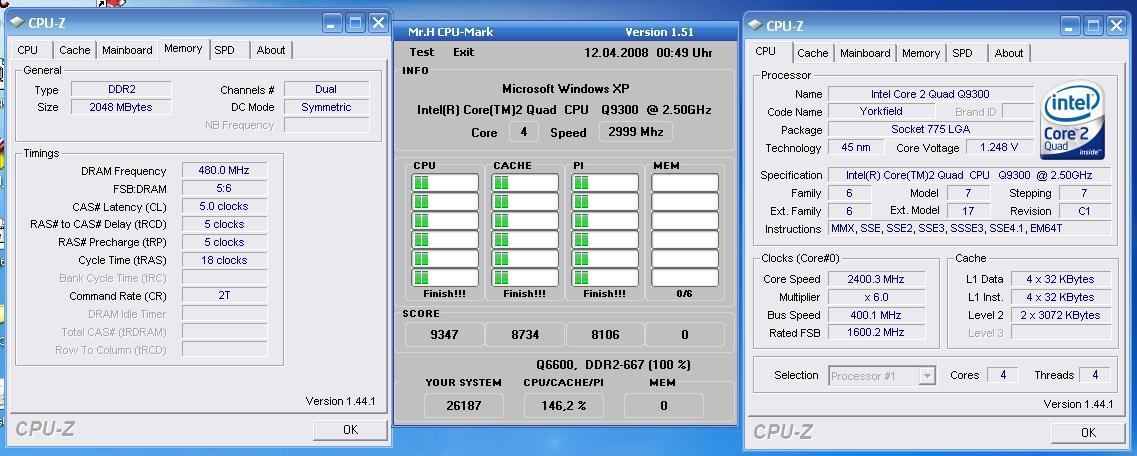Click the Threads value 4
The image size is (1137, 456).
[1095, 375]
